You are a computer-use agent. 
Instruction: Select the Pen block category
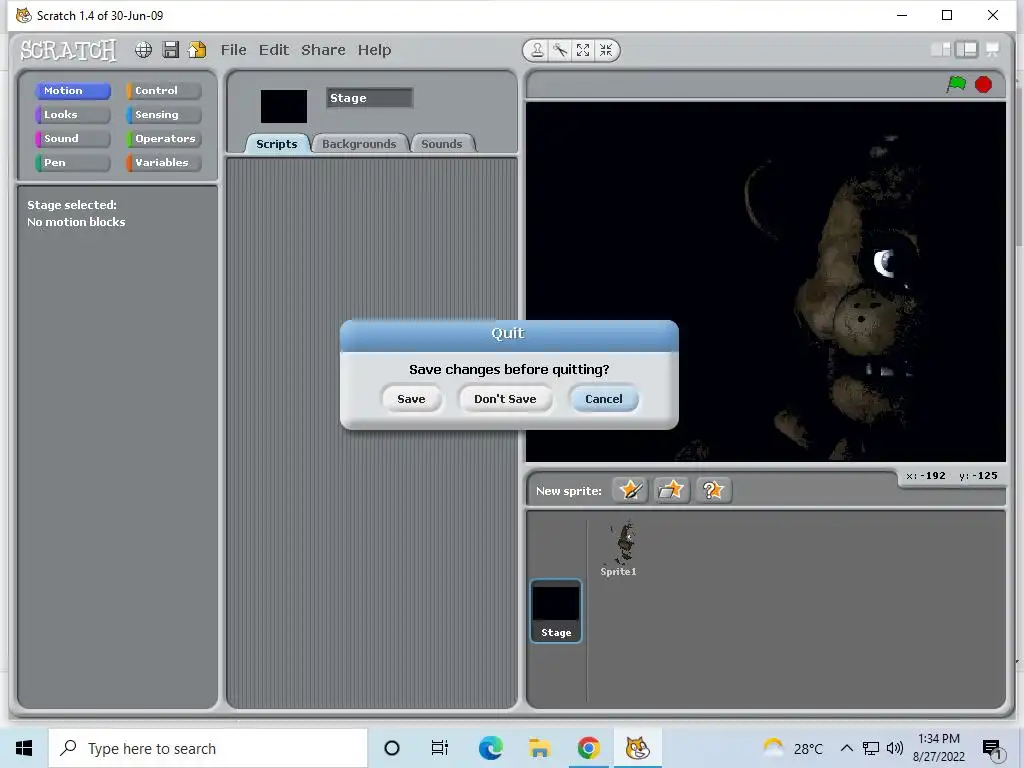pos(72,163)
